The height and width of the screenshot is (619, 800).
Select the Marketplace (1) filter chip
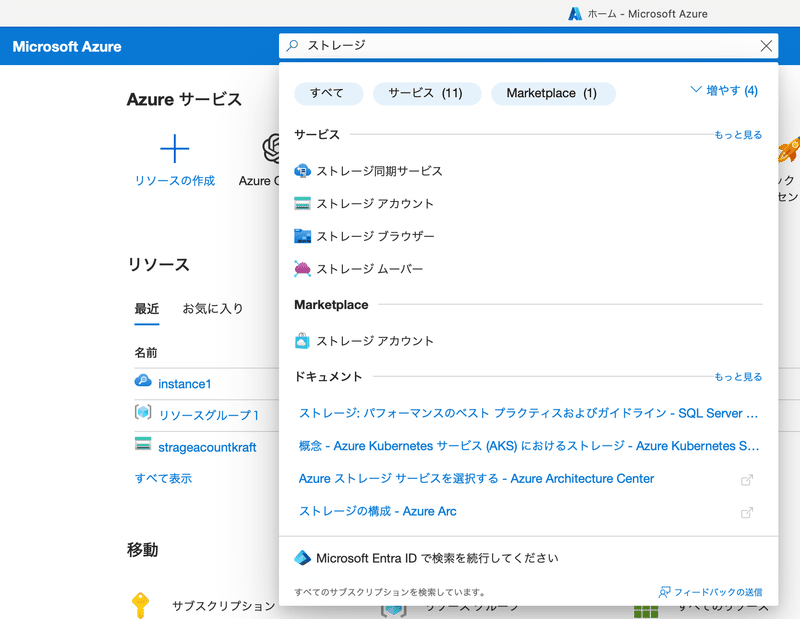[553, 93]
